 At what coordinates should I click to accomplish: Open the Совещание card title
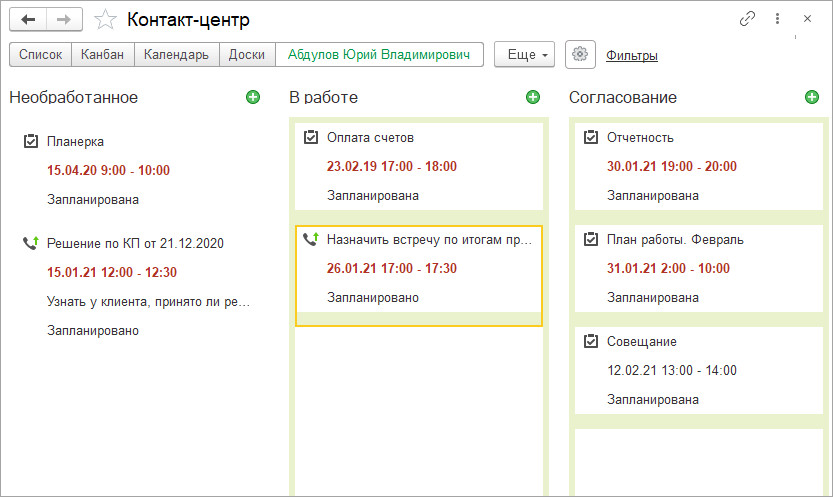coord(642,341)
